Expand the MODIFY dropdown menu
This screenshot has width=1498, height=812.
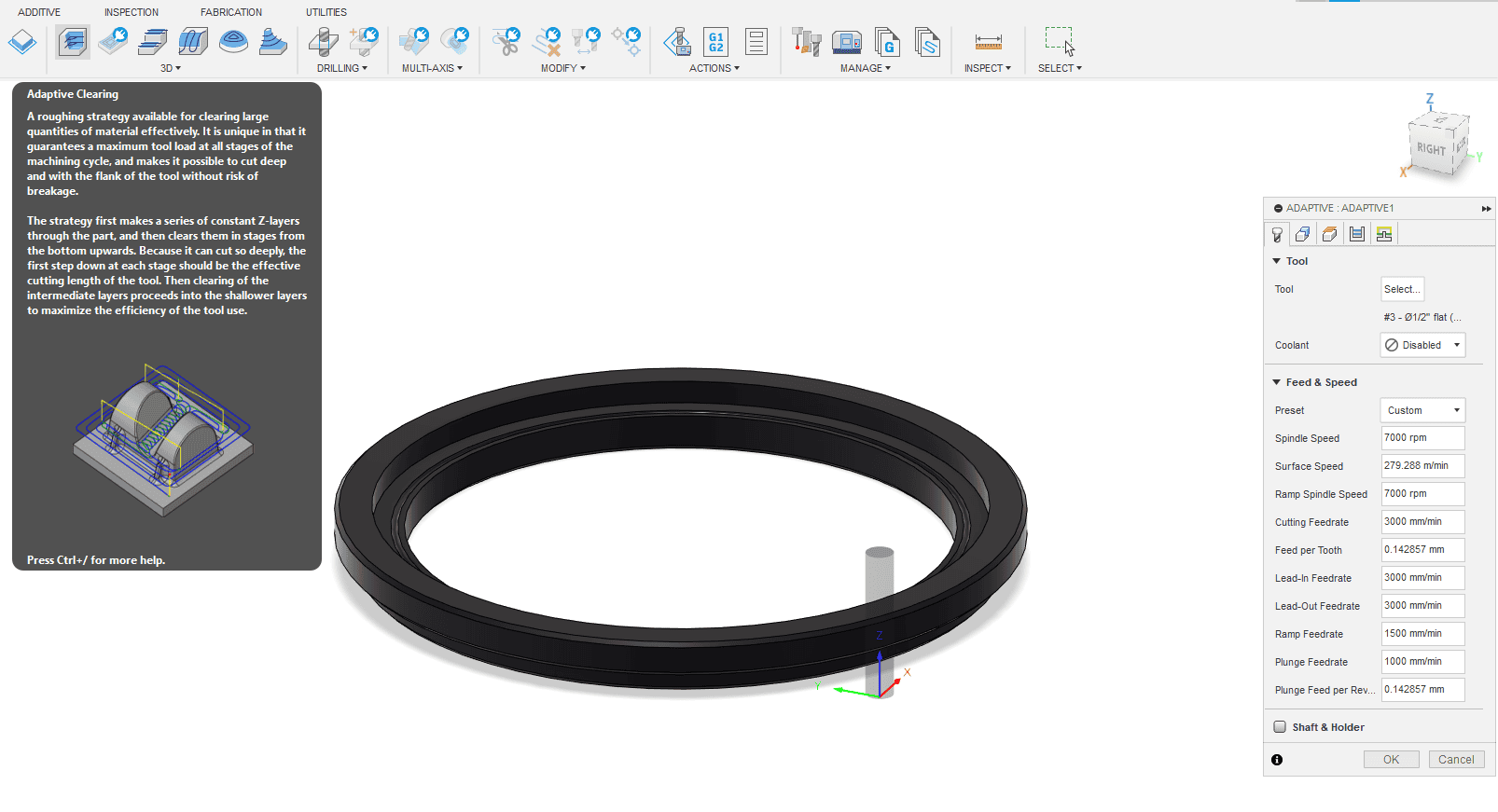coord(563,68)
